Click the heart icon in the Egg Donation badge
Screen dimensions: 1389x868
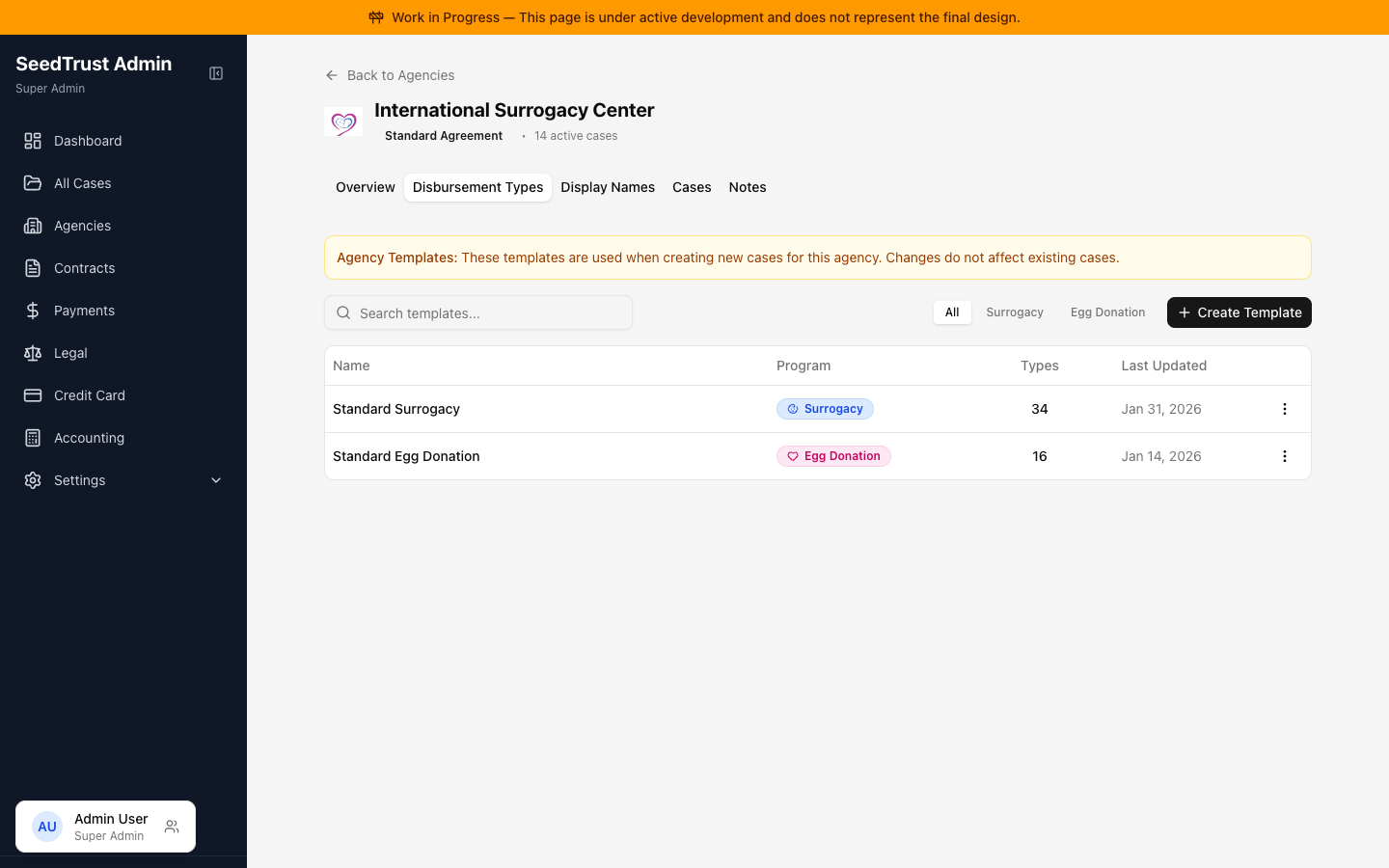793,456
